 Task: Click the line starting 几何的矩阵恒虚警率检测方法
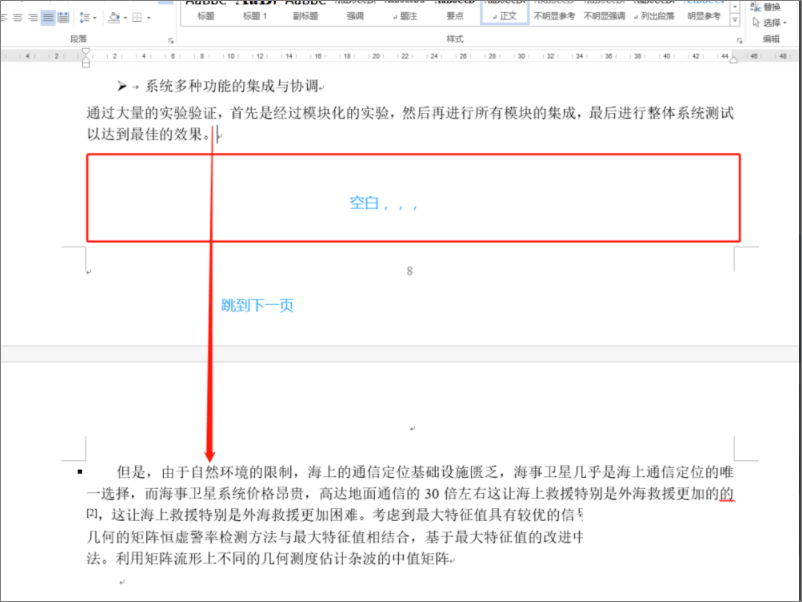coord(335,537)
